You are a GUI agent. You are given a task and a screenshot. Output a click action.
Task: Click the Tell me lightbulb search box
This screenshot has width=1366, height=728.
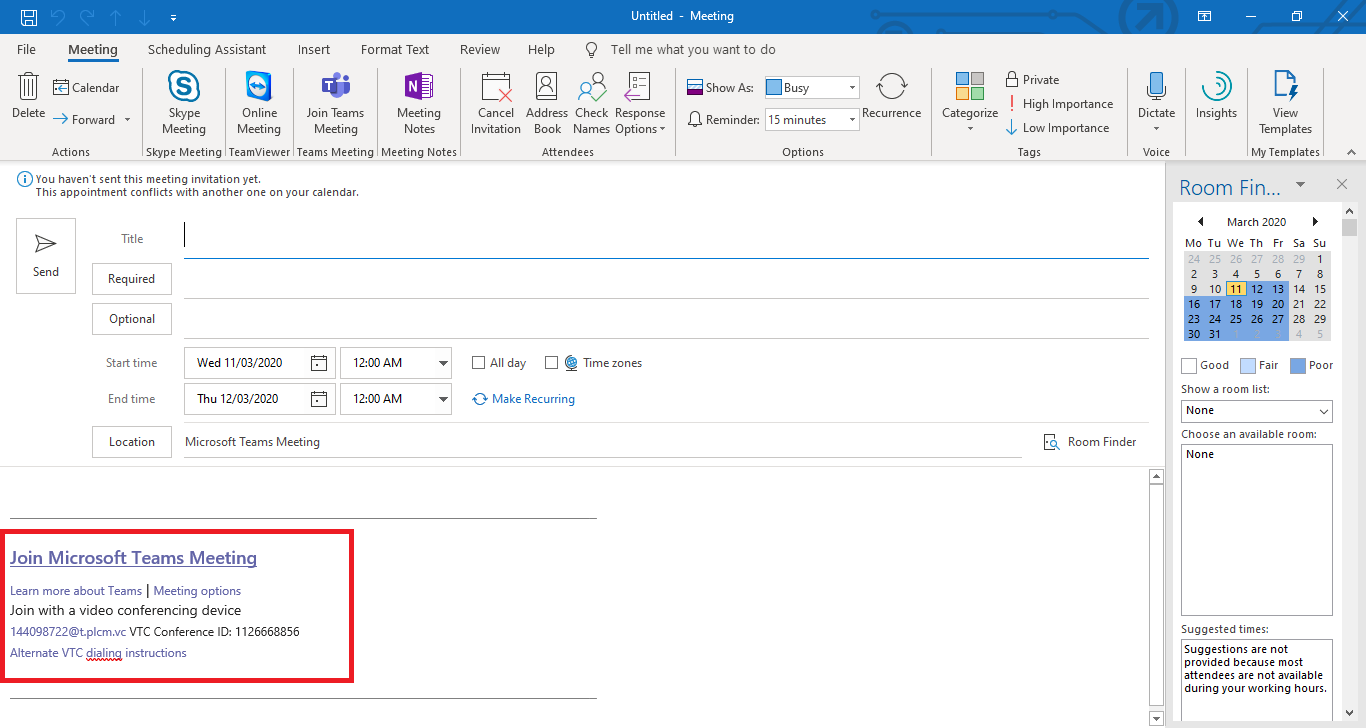(680, 49)
